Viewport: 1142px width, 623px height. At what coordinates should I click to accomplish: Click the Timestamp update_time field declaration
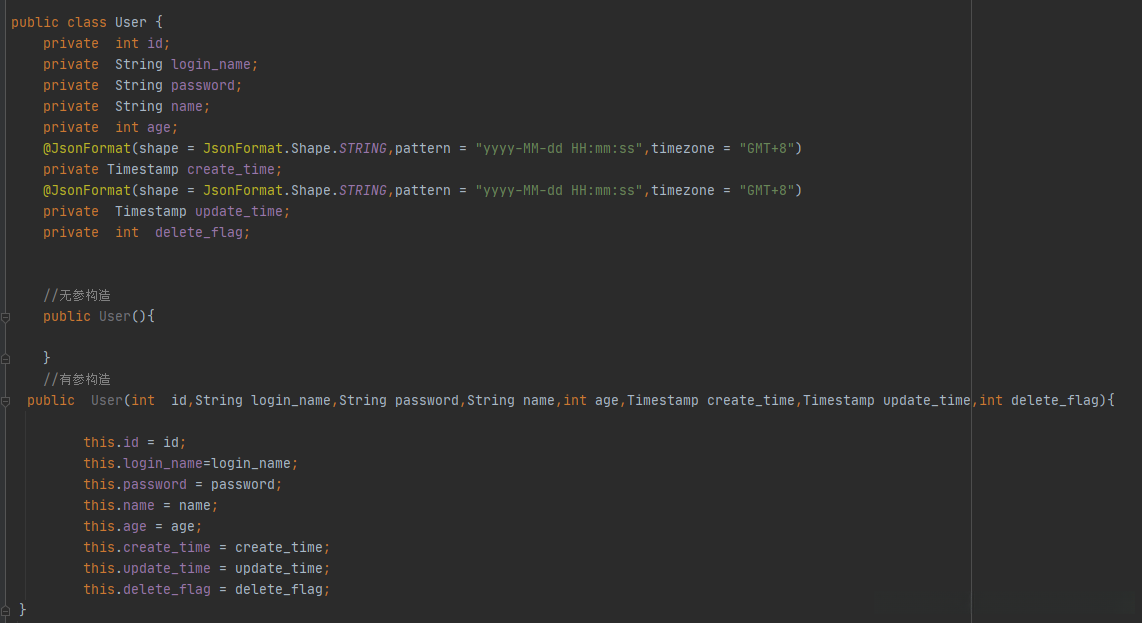click(242, 211)
